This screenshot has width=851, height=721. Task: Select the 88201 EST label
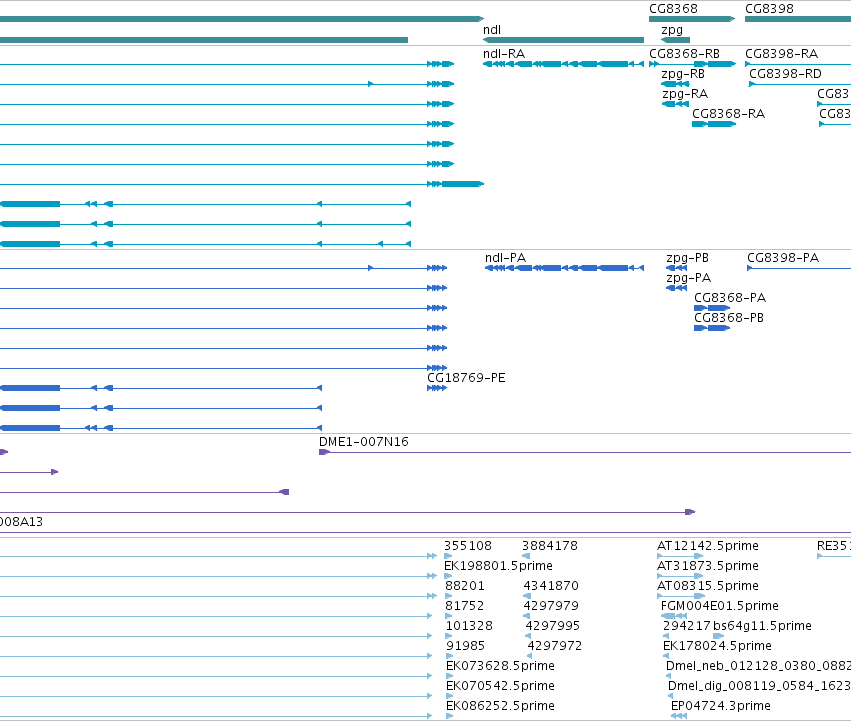[465, 586]
